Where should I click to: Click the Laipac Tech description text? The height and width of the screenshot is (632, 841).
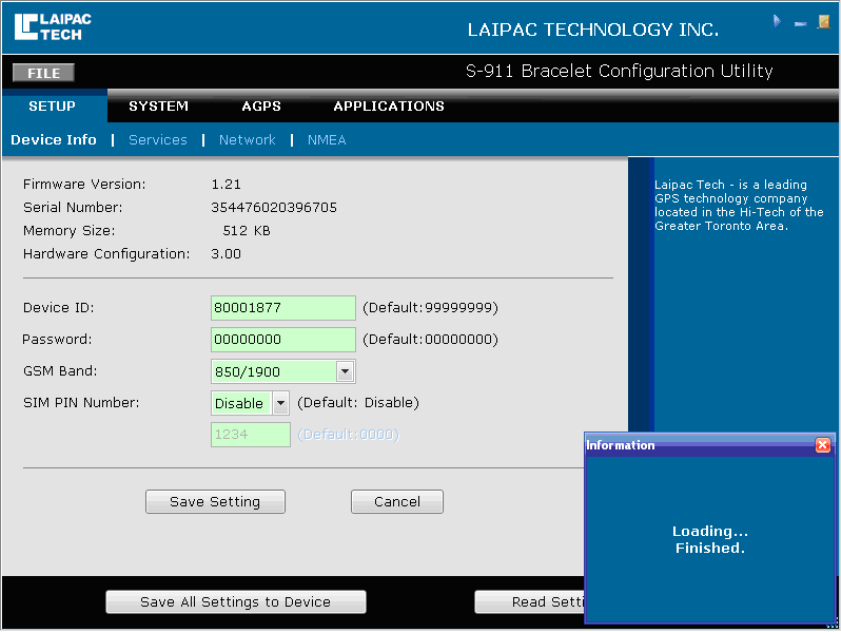coord(739,205)
